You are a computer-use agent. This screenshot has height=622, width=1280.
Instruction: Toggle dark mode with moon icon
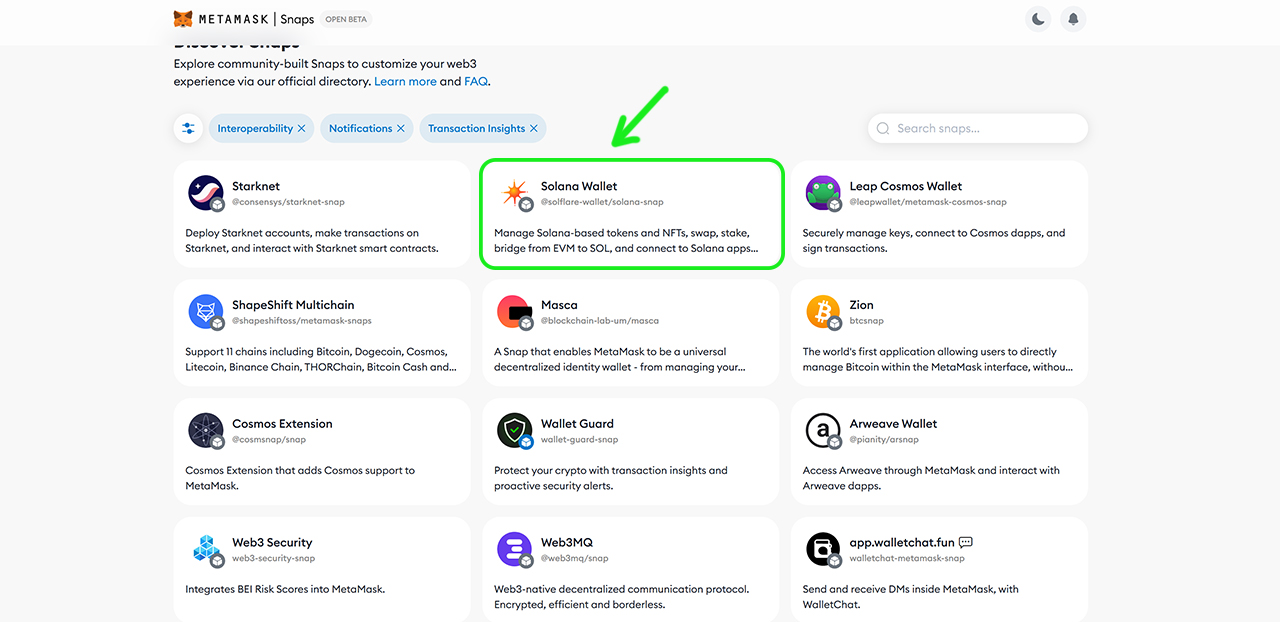(1039, 19)
